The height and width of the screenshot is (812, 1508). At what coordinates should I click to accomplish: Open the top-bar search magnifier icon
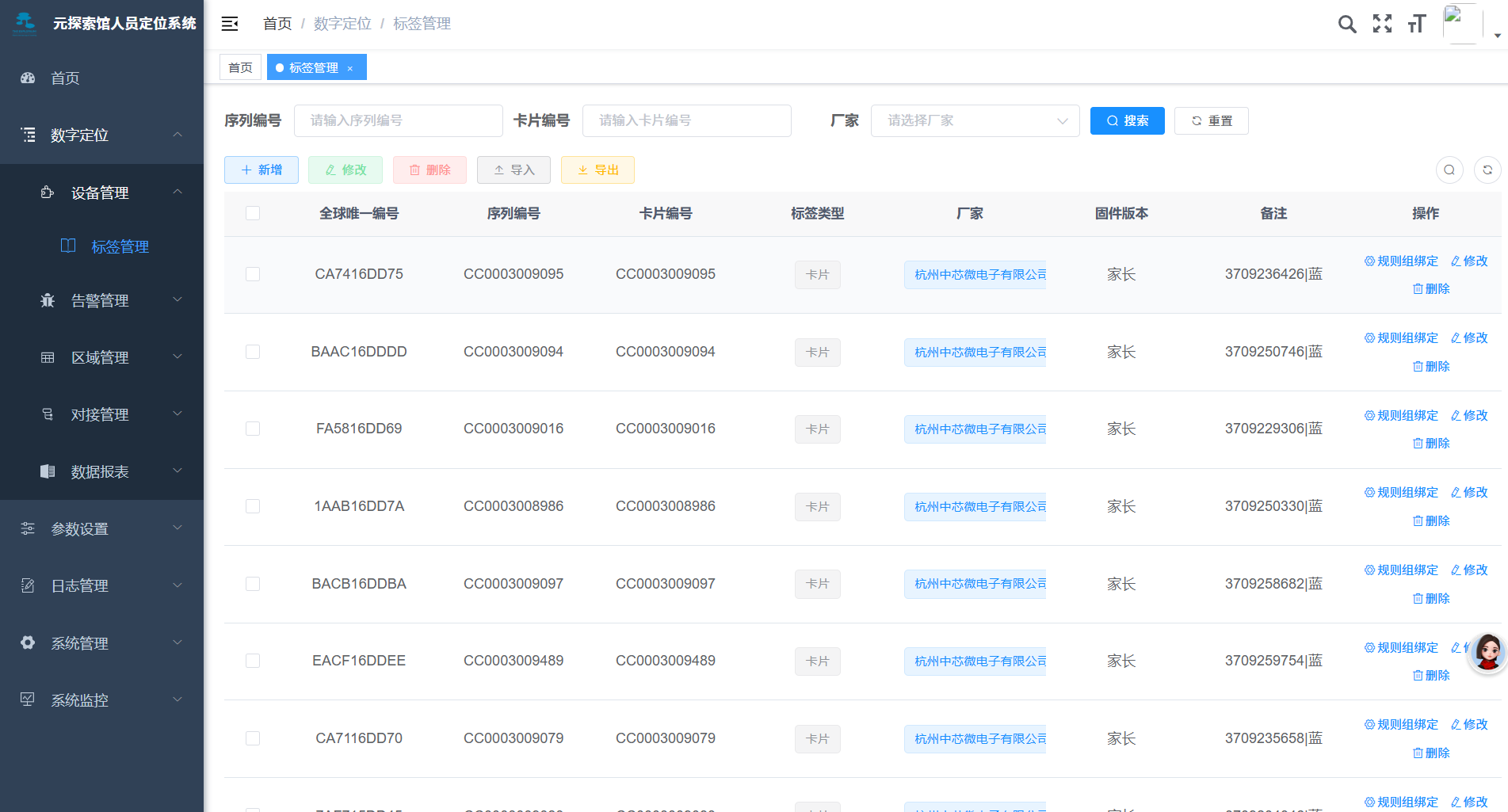click(x=1346, y=24)
